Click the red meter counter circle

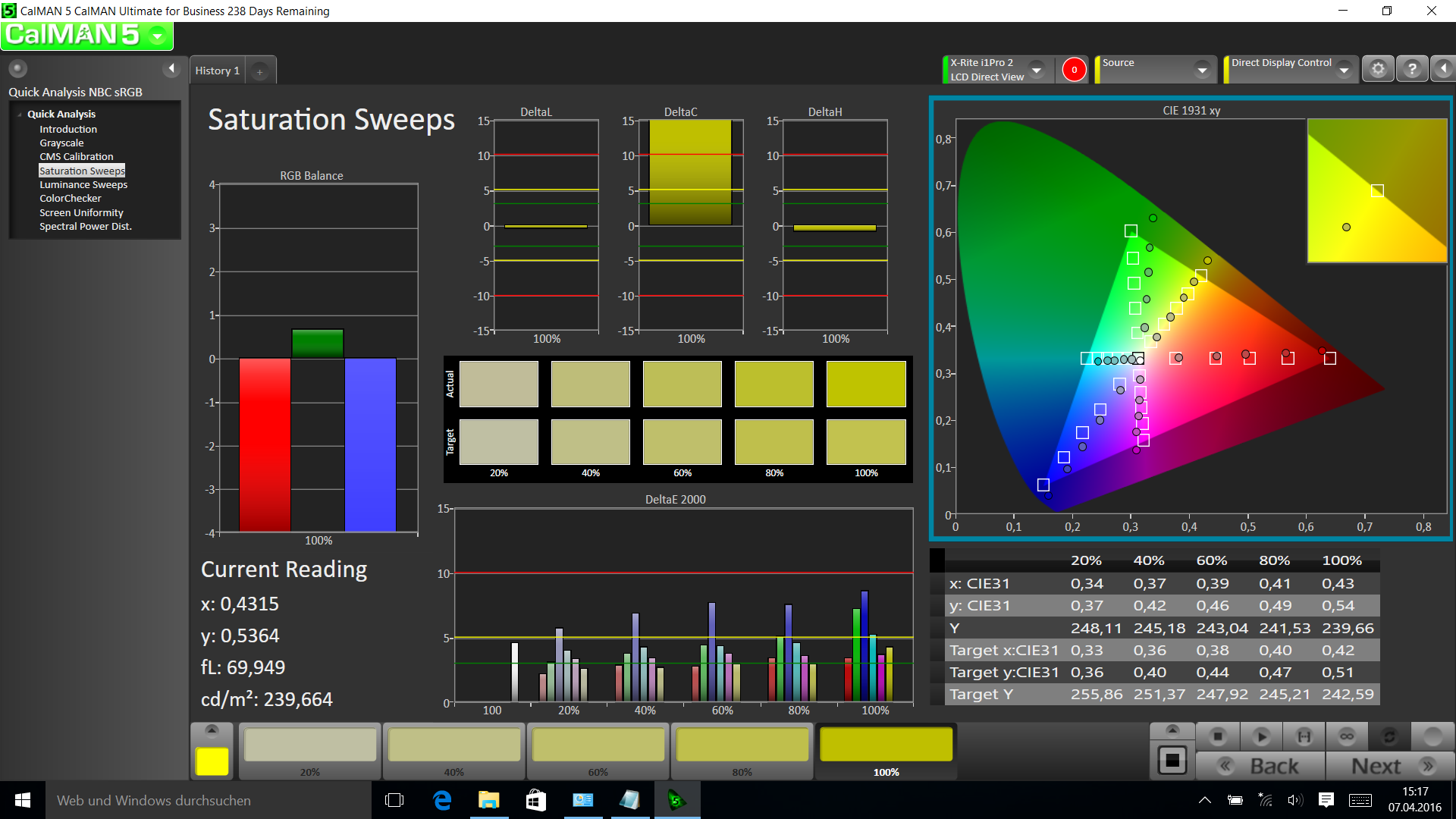coord(1074,70)
